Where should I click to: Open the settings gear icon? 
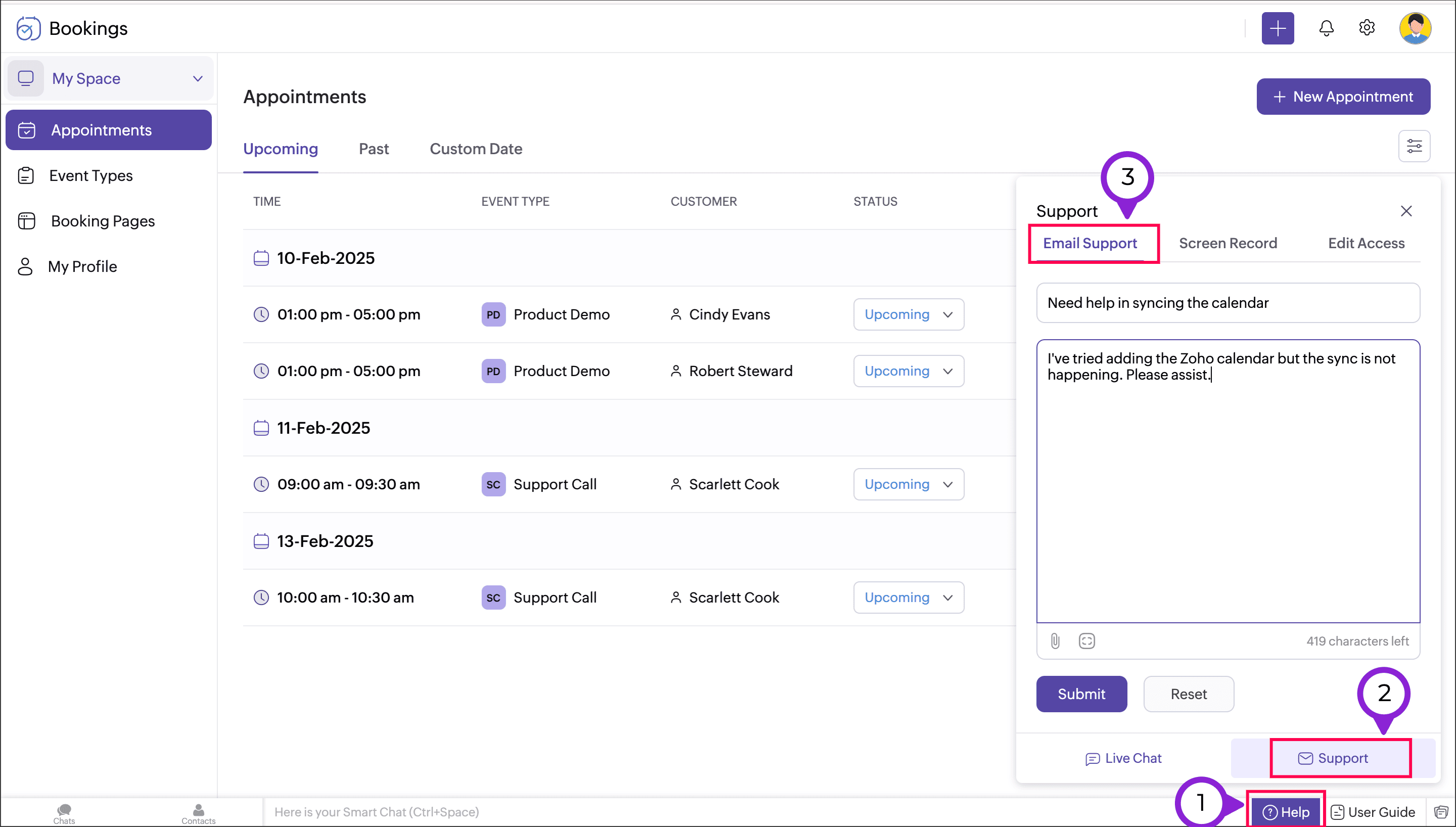tap(1367, 28)
